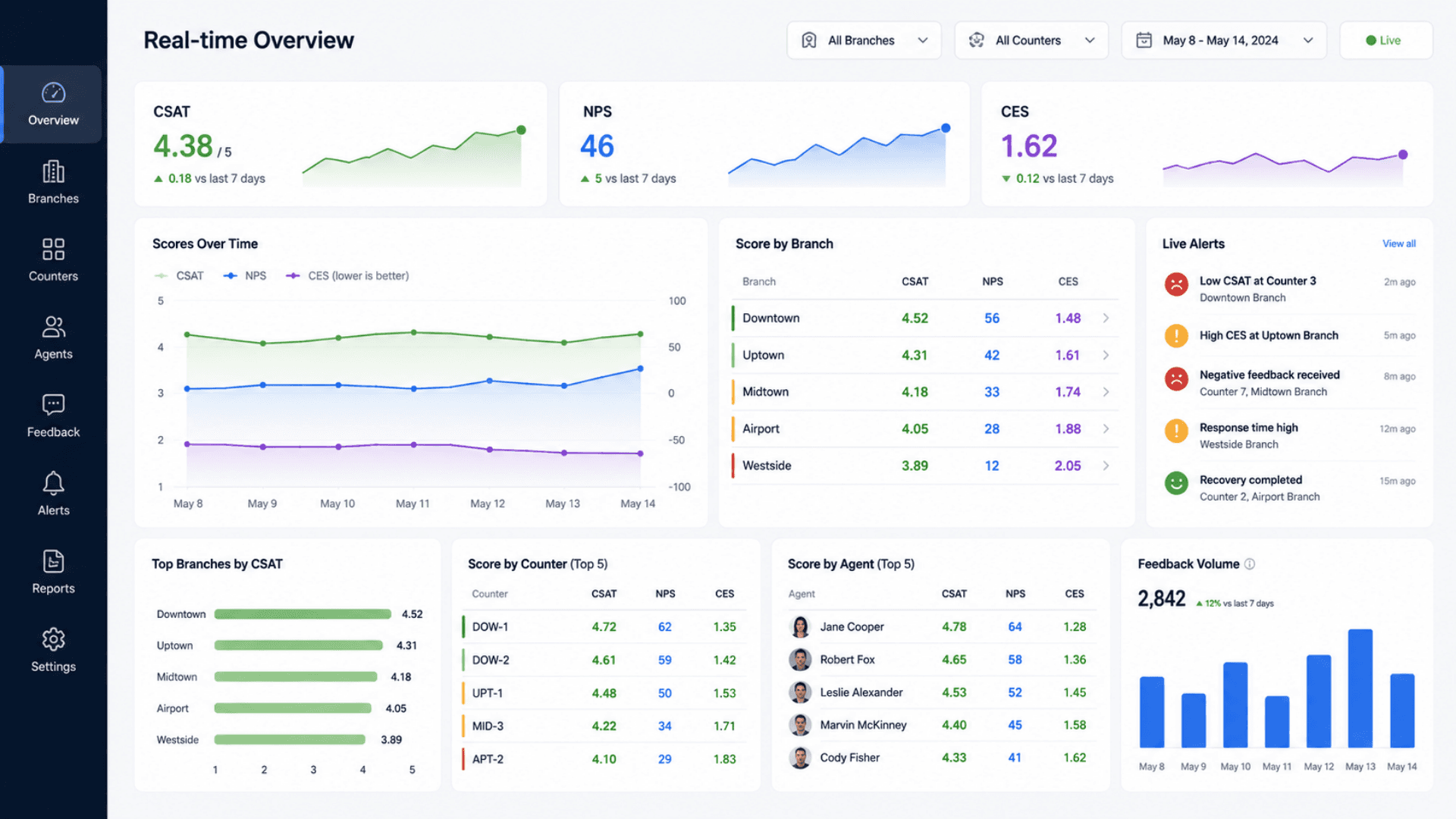Screen dimensions: 1456x819
Task: Click the CES 1.62 score value
Action: (x=1029, y=146)
